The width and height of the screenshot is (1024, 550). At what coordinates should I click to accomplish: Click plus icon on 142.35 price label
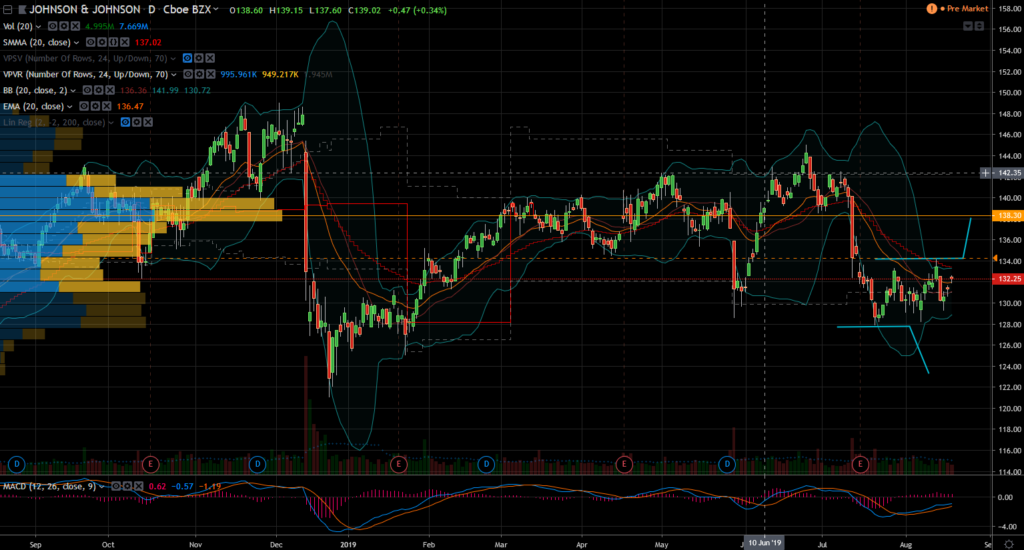(x=985, y=173)
